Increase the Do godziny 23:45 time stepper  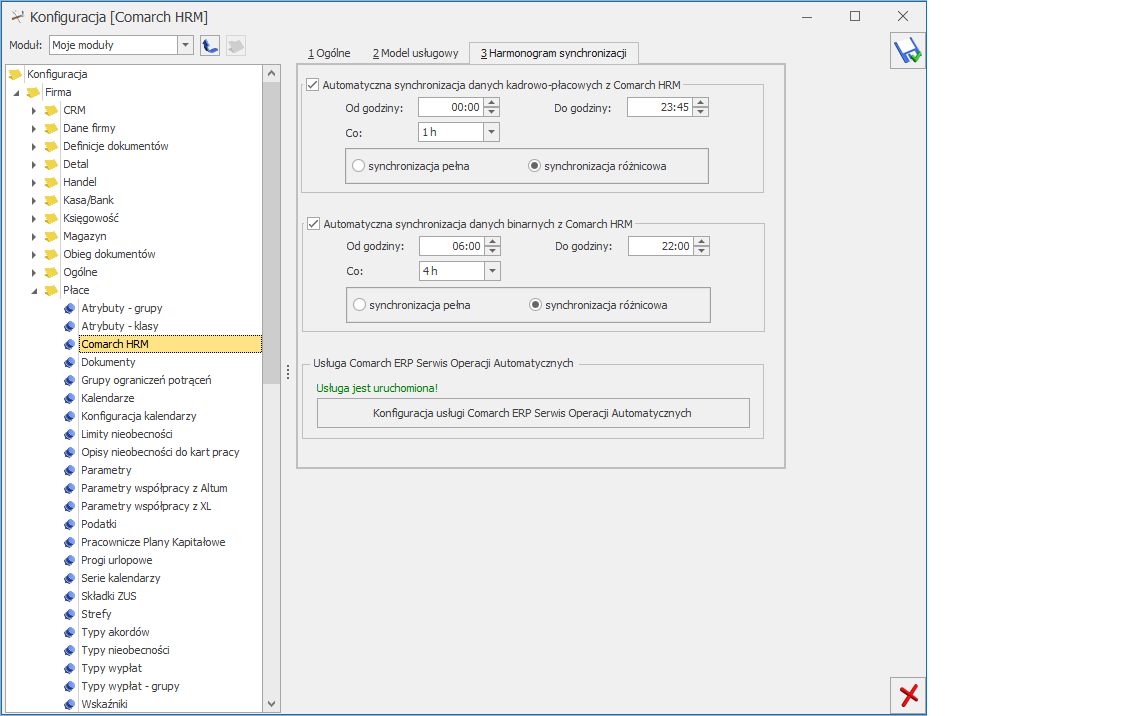pyautogui.click(x=701, y=102)
